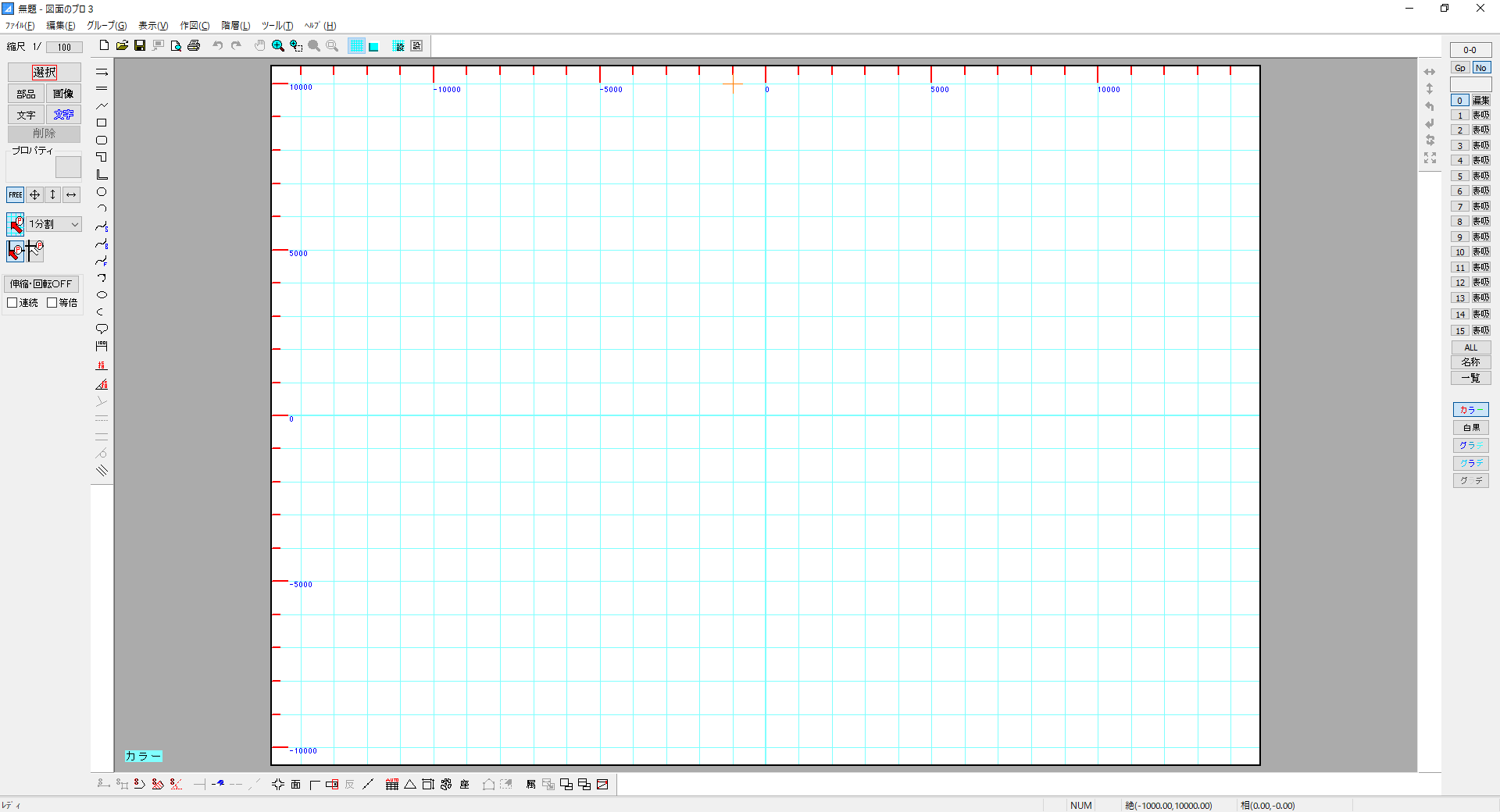The image size is (1500, 812).
Task: Choose the circle drawing tool
Action: [102, 192]
